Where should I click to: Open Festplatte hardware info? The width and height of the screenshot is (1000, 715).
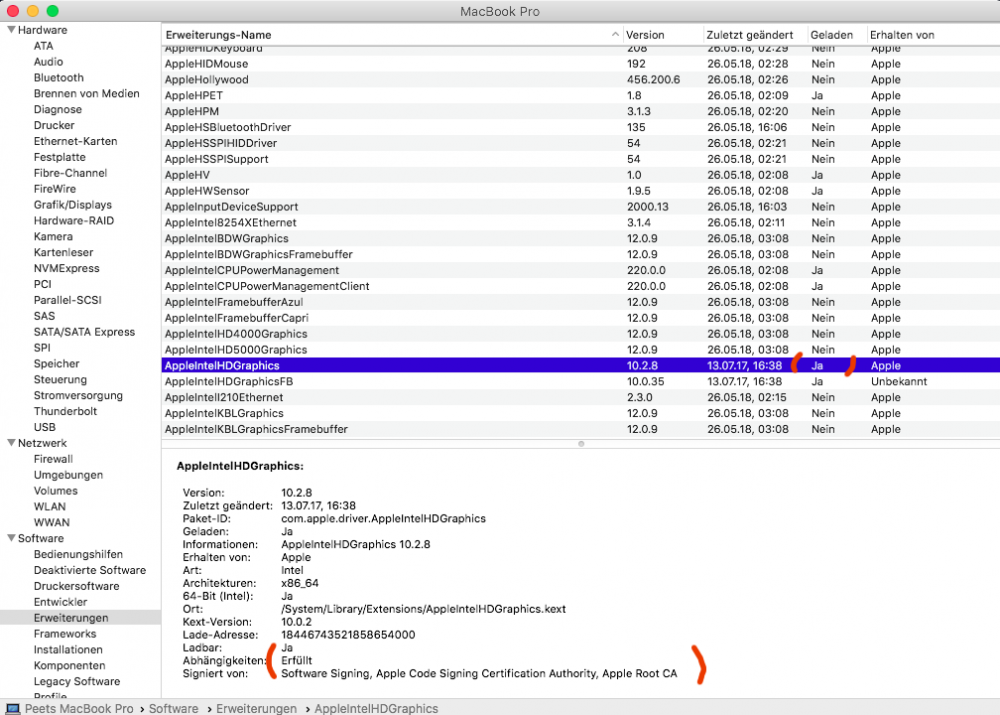tap(59, 158)
